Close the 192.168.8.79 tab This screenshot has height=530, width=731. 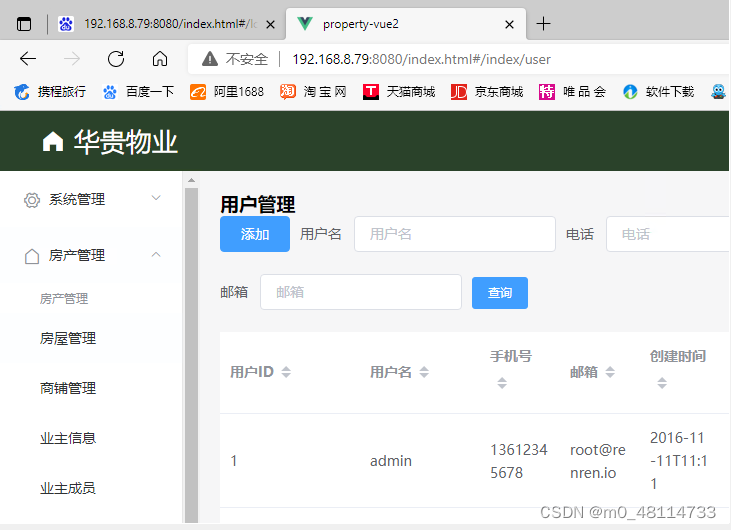click(270, 24)
